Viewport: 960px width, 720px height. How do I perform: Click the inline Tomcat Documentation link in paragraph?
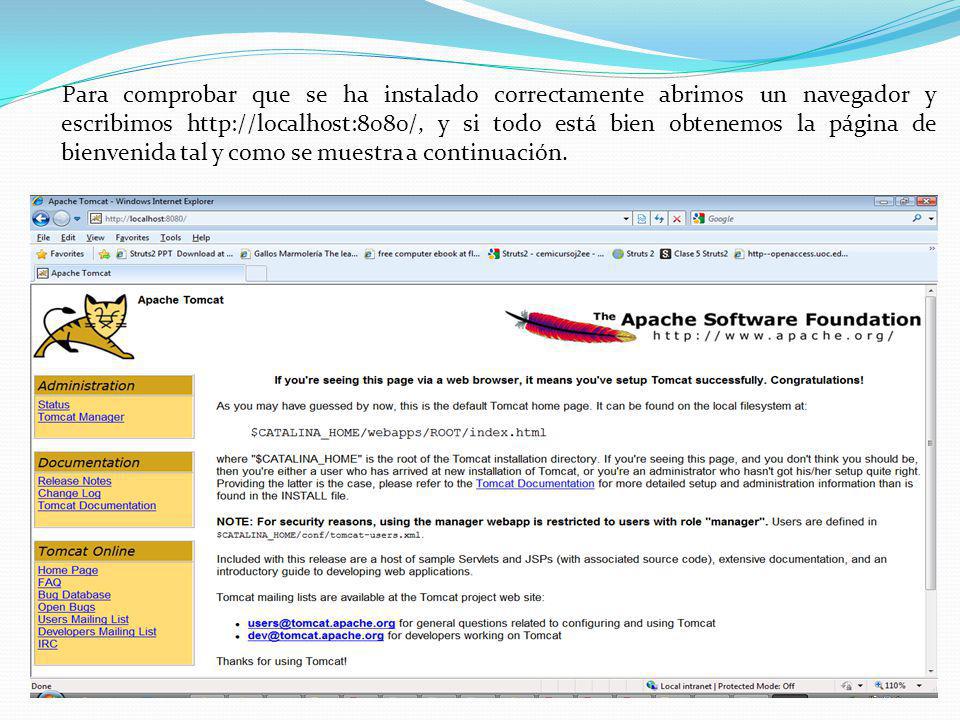535,484
